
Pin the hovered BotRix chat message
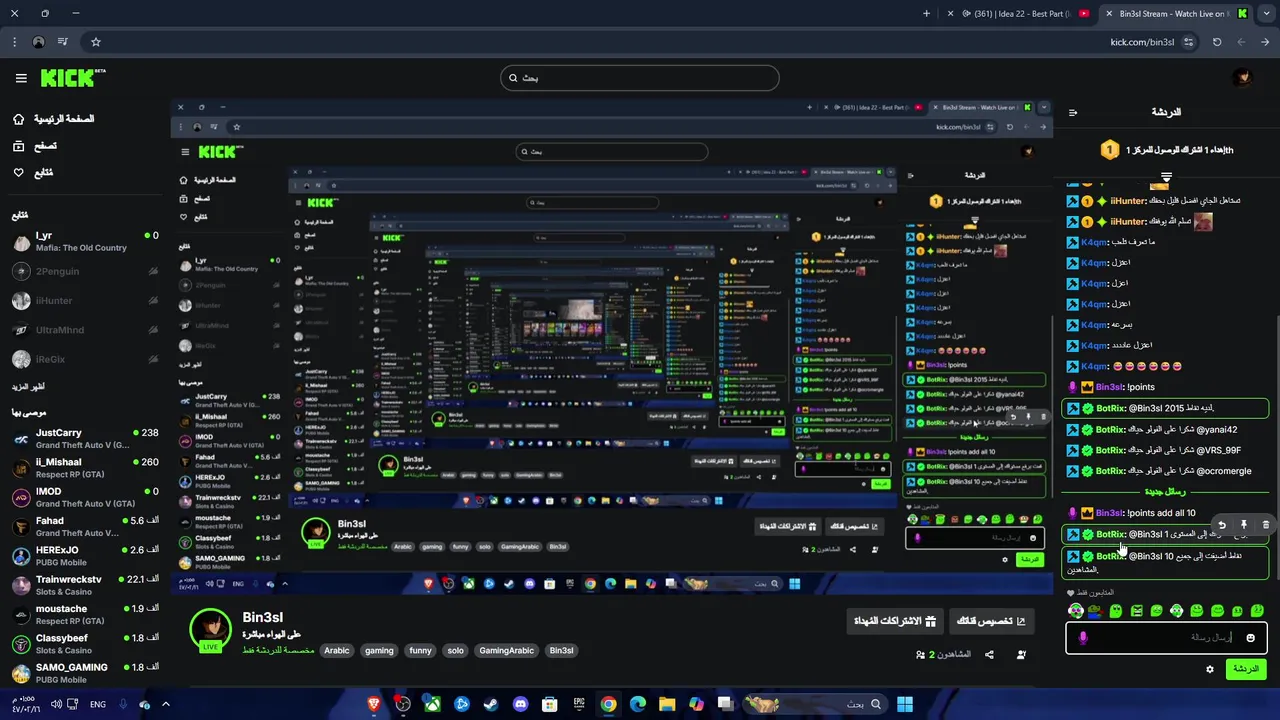tap(1244, 524)
